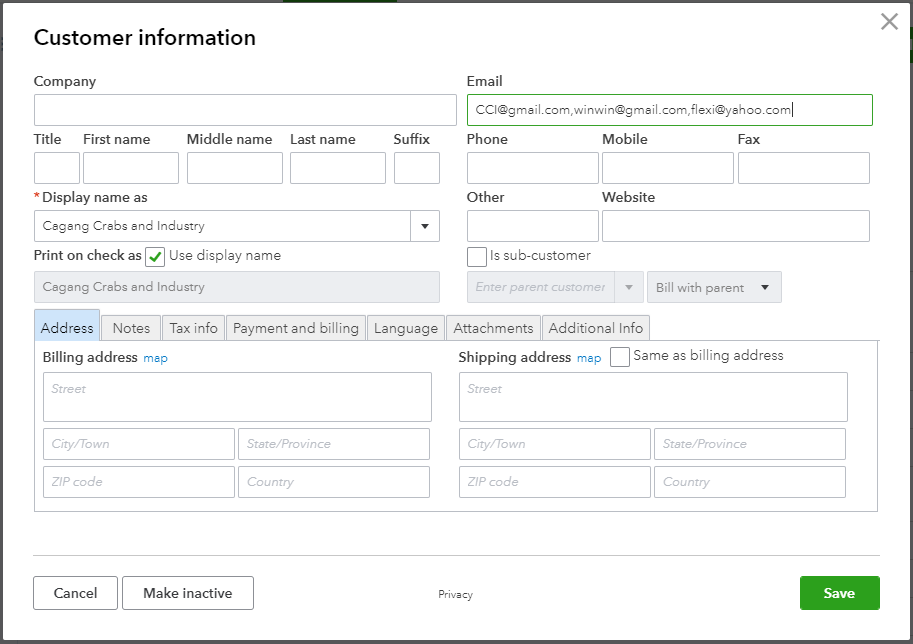Open the Payment and billing tab
This screenshot has width=913, height=644.
coord(296,328)
